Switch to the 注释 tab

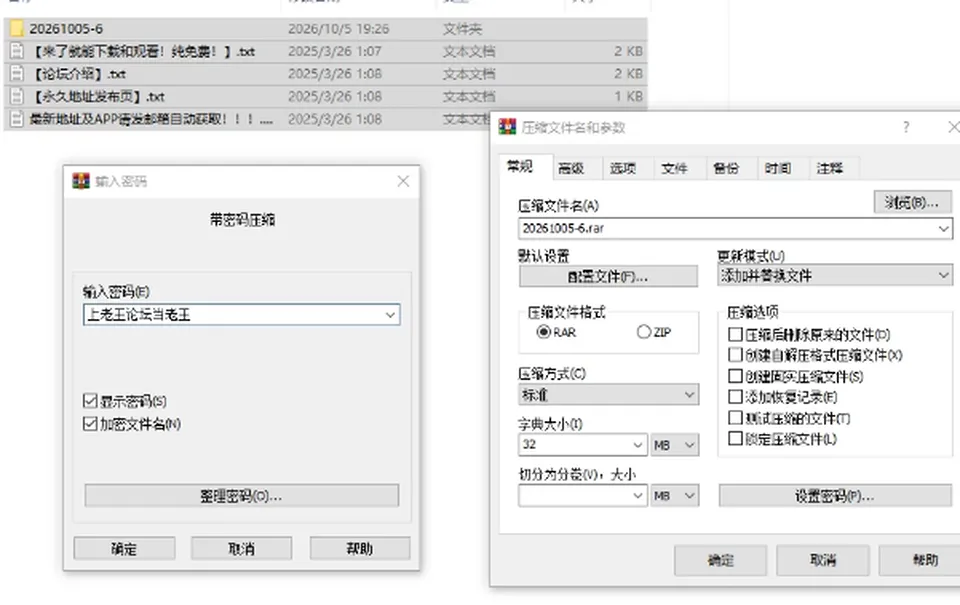pos(830,168)
